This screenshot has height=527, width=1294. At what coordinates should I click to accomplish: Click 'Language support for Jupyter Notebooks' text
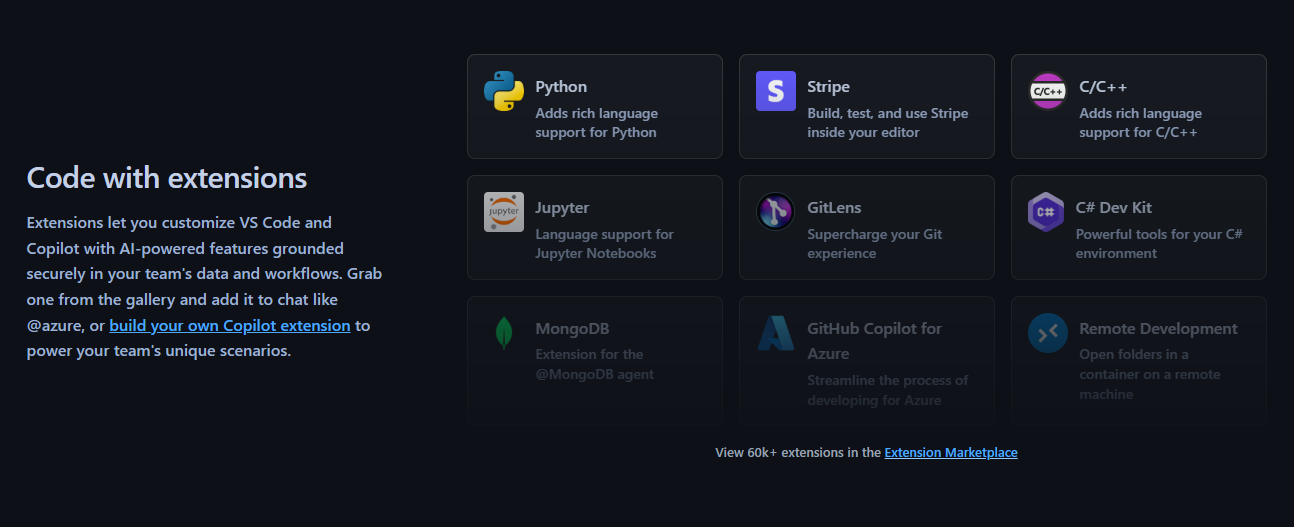pos(605,244)
